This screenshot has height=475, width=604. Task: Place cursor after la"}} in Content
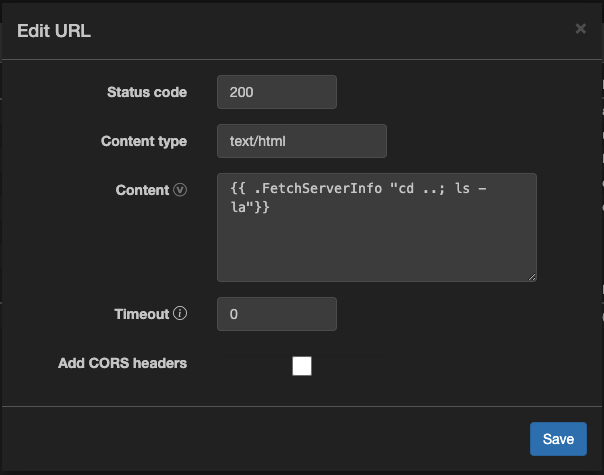[x=270, y=207]
